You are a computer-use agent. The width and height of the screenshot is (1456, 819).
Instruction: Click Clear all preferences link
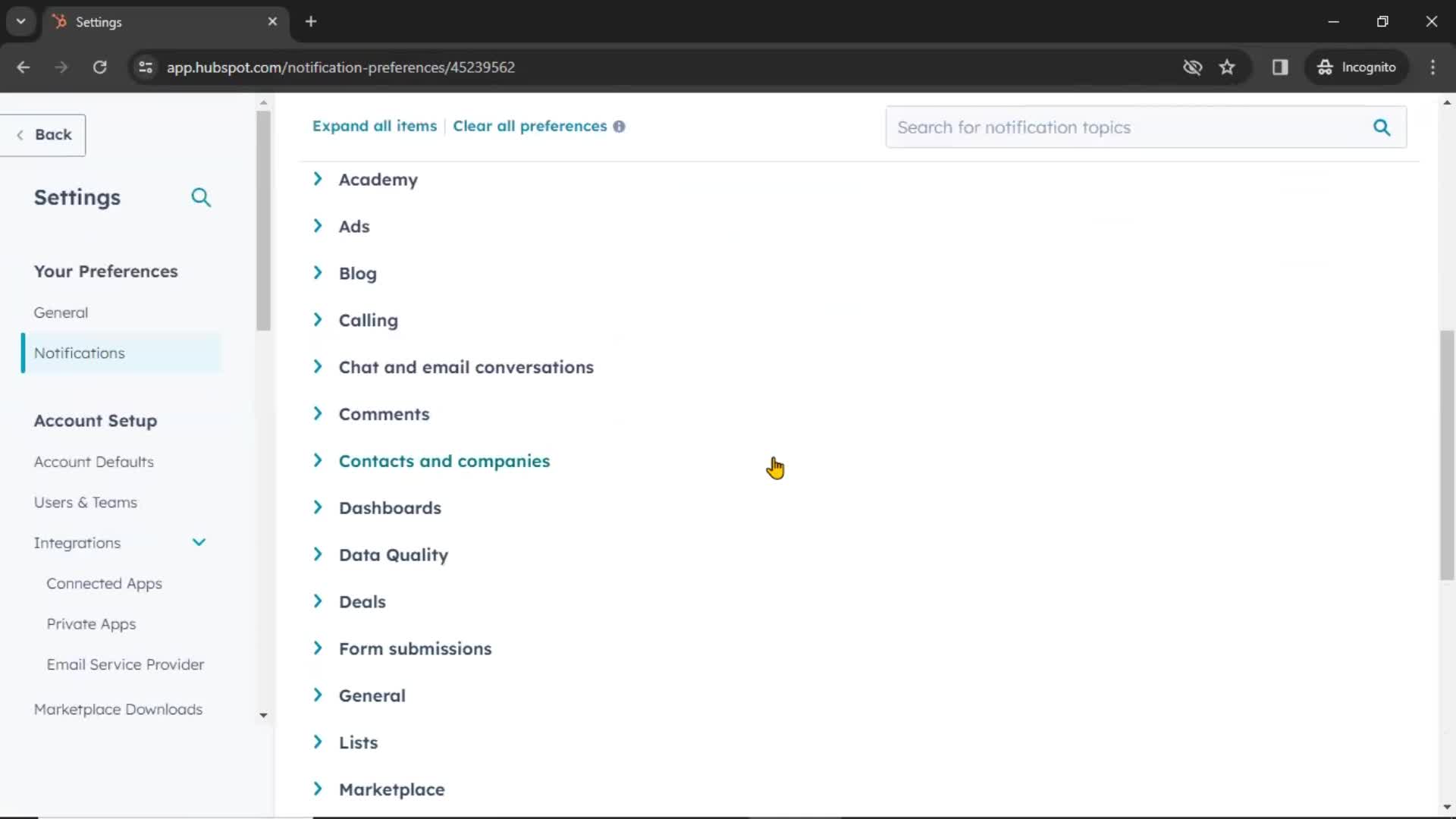coord(530,126)
